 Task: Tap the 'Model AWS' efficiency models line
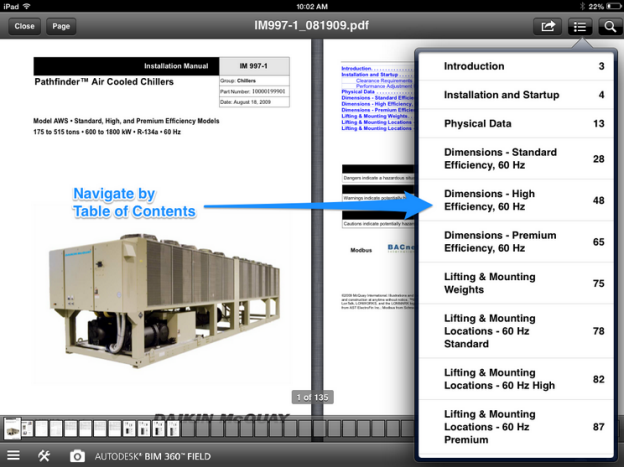[x=126, y=121]
